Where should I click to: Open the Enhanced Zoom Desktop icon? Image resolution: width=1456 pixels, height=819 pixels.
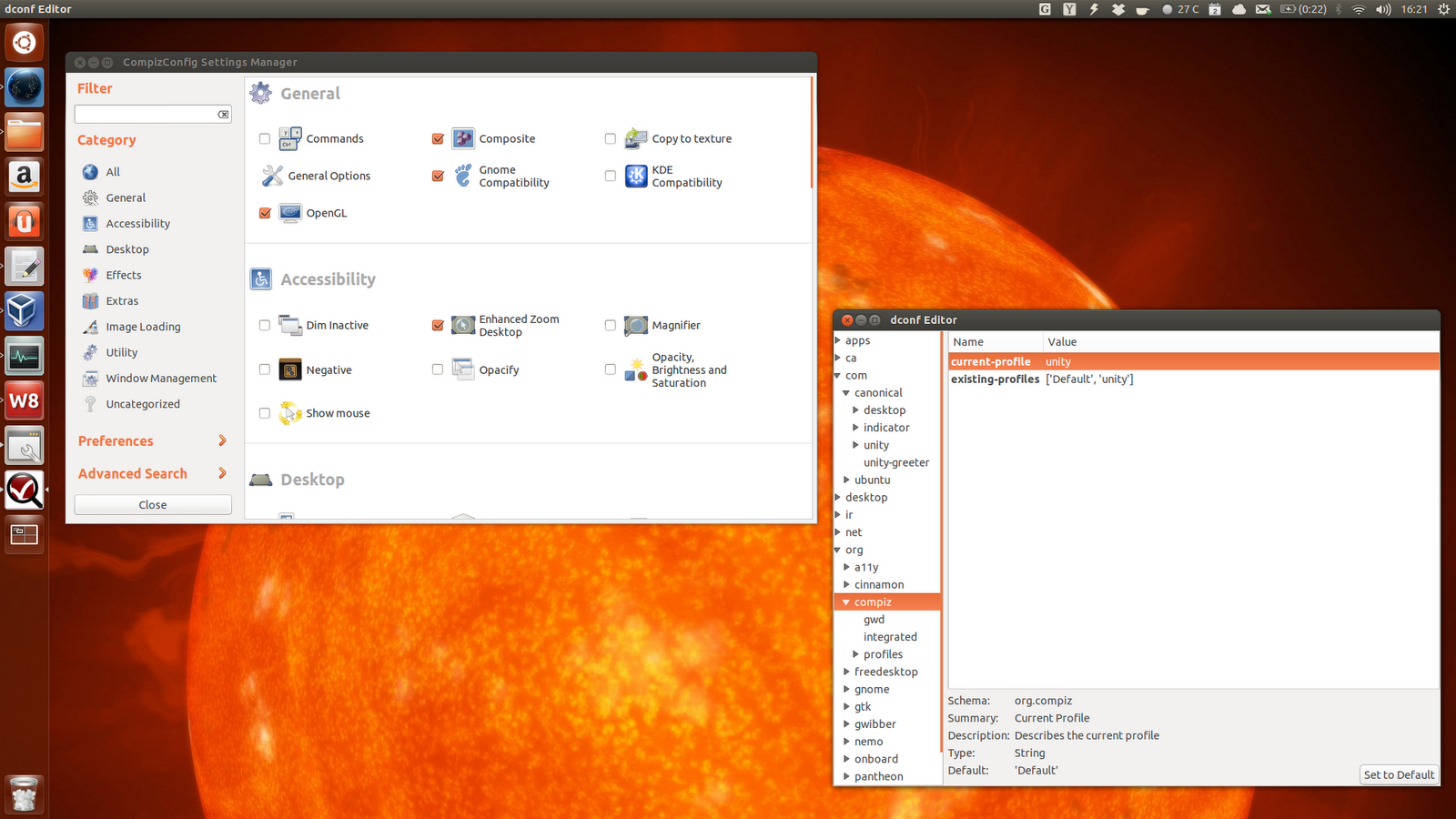[463, 325]
